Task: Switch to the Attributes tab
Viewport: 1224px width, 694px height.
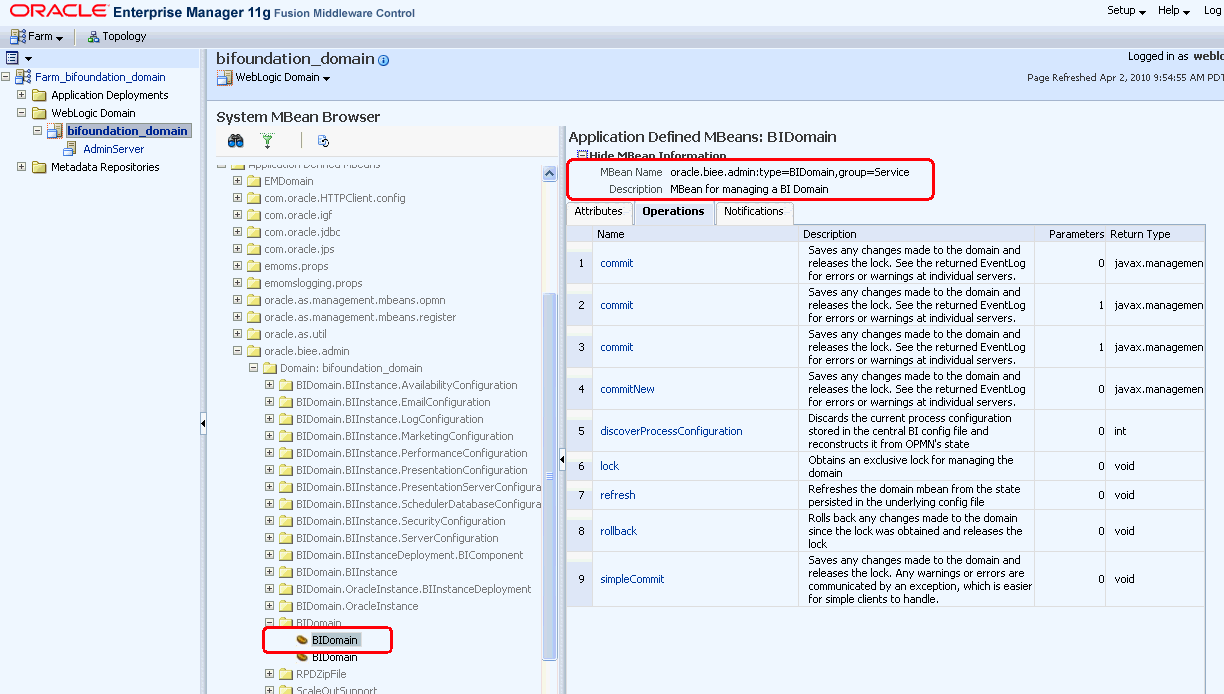Action: tap(598, 212)
